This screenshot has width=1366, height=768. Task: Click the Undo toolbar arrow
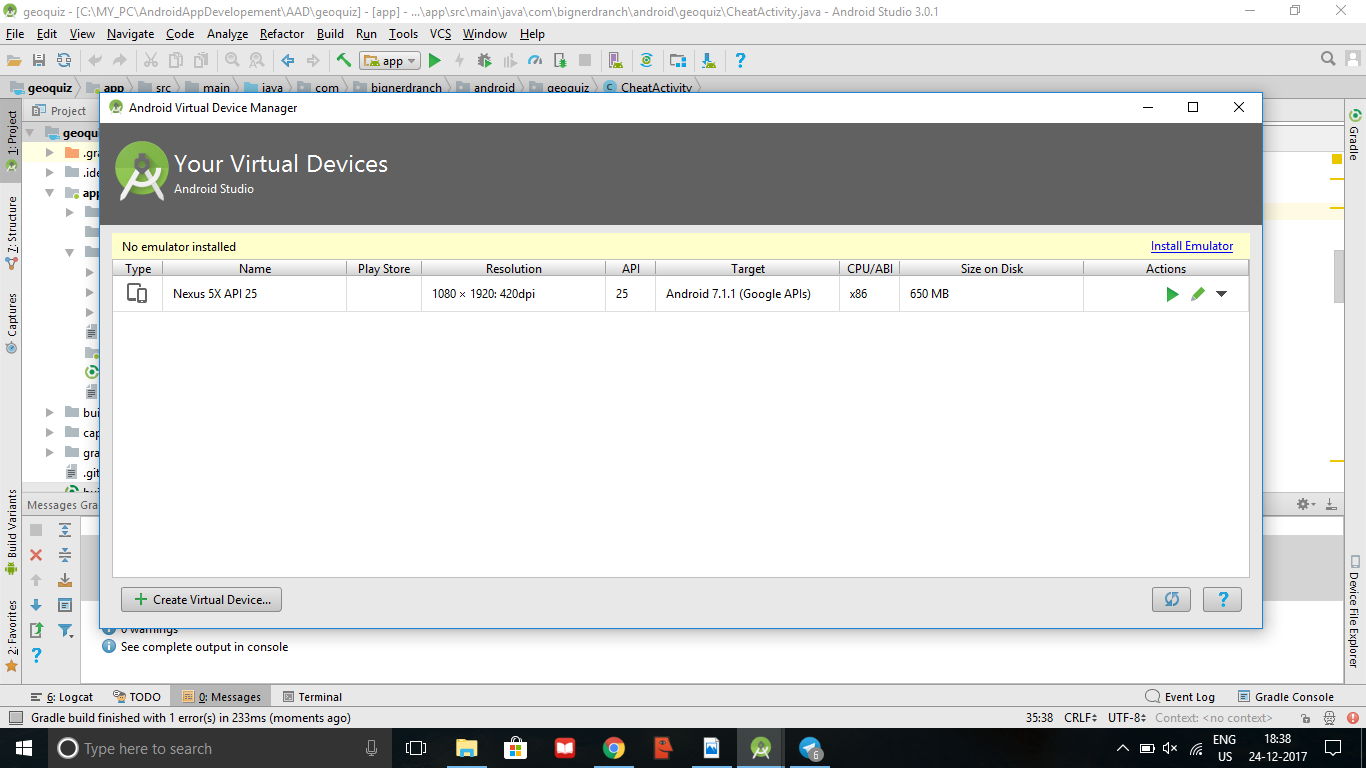(x=95, y=61)
